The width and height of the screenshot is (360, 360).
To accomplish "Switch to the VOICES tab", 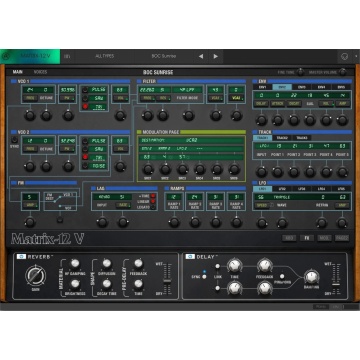I will pyautogui.click(x=40, y=72).
